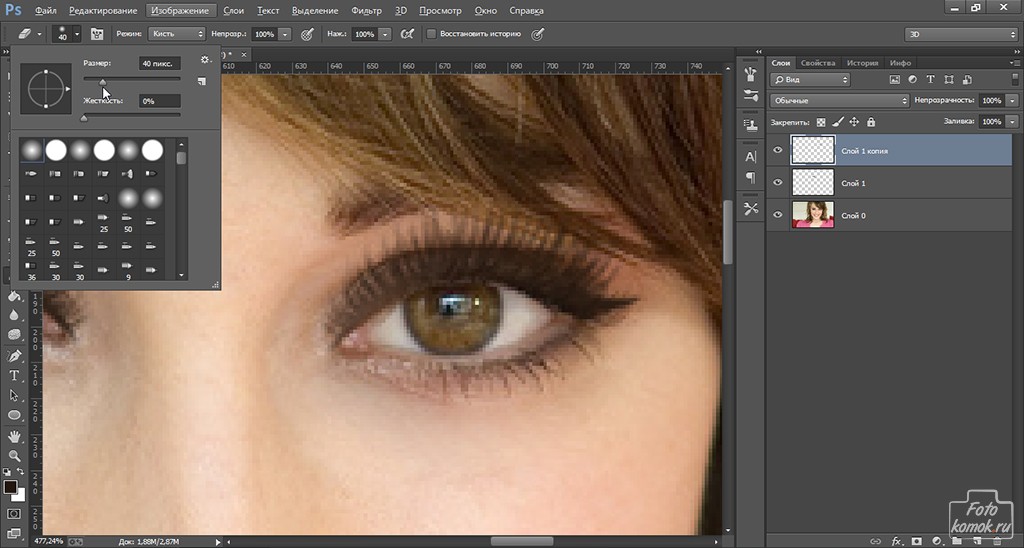This screenshot has width=1024, height=548.
Task: Filter layers by pixel type
Action: tap(895, 80)
